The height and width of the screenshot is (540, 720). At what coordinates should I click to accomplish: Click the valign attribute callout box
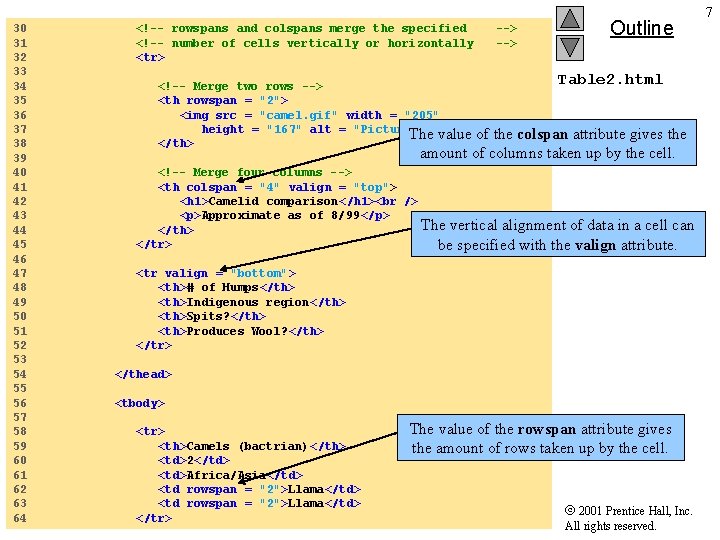tap(558, 234)
